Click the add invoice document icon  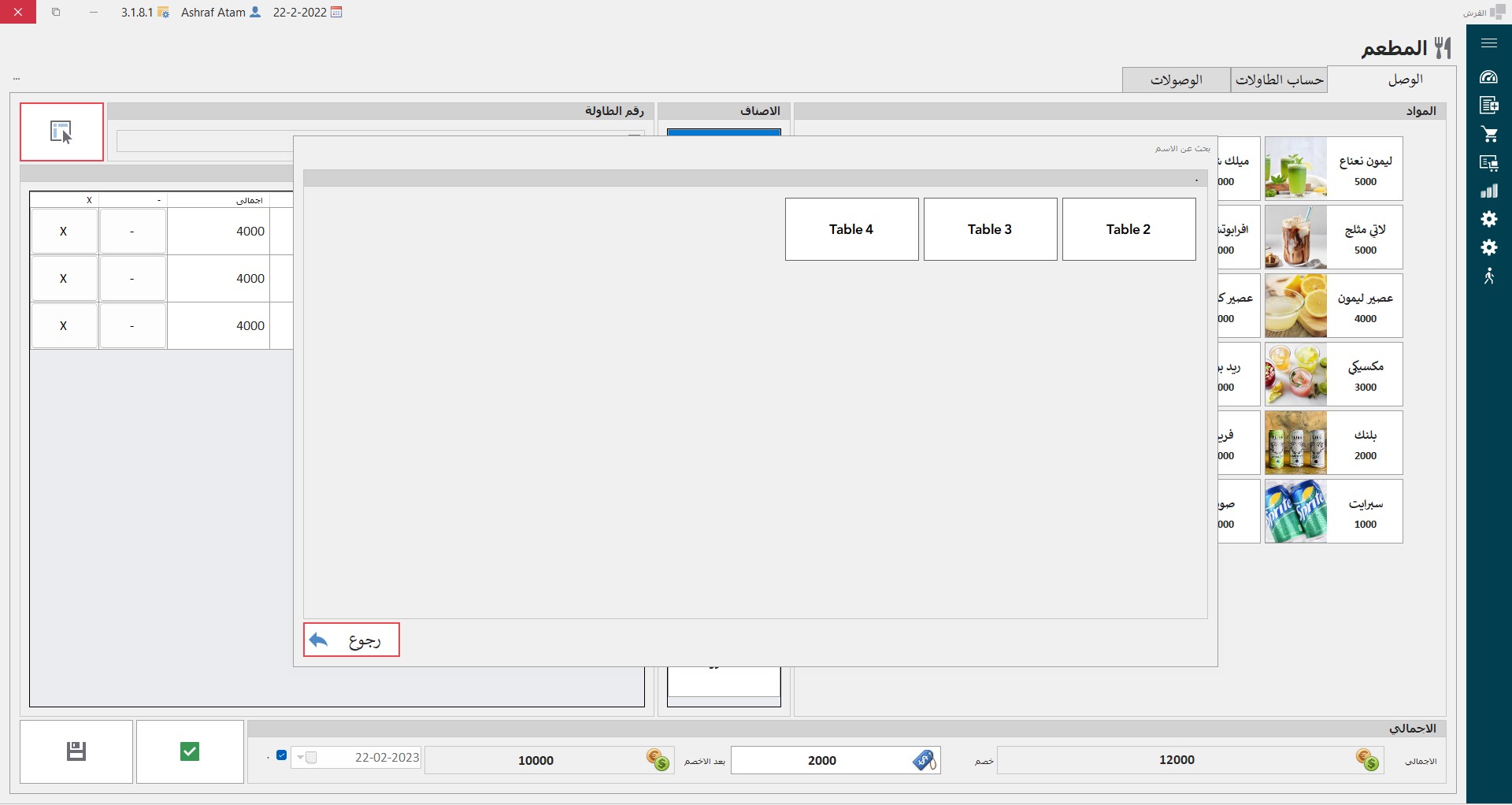[1488, 106]
